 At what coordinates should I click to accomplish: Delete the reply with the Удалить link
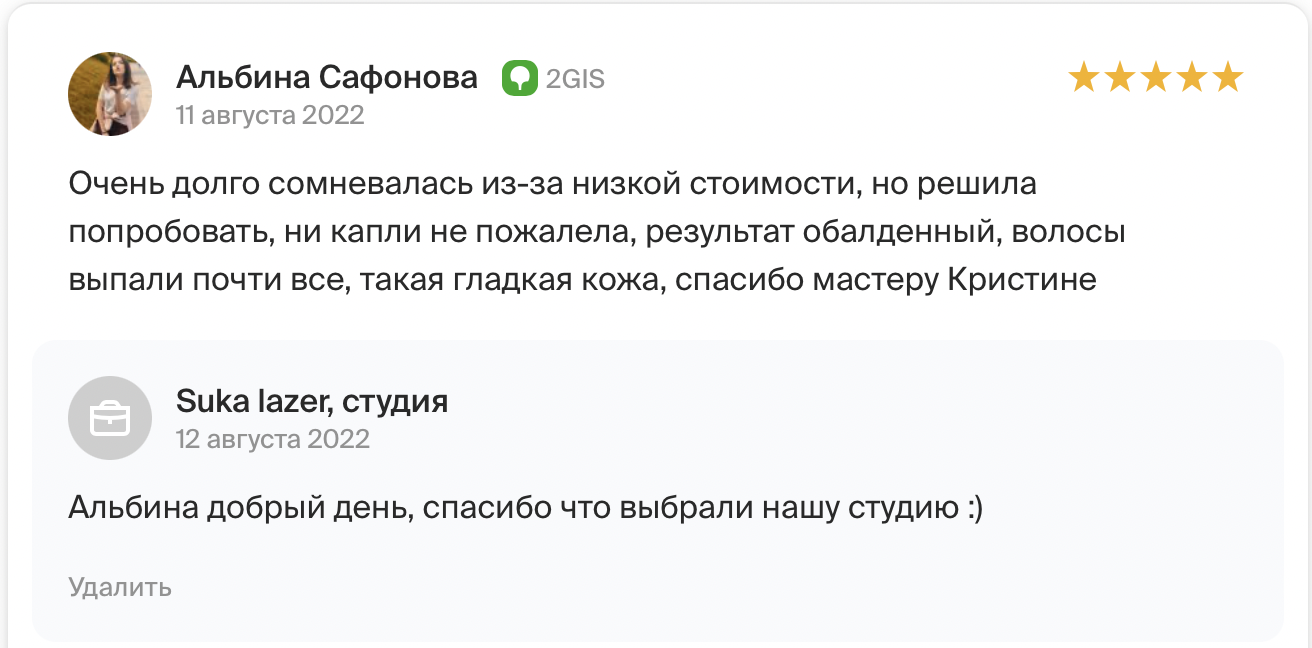click(x=120, y=587)
